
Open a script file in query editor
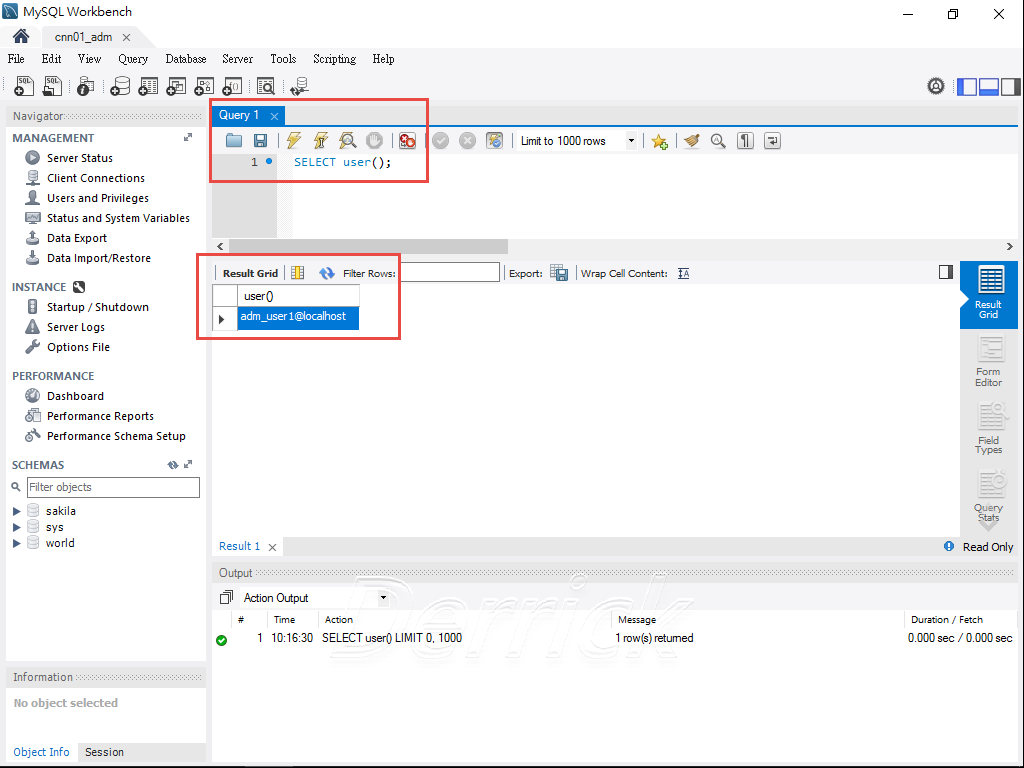click(234, 140)
